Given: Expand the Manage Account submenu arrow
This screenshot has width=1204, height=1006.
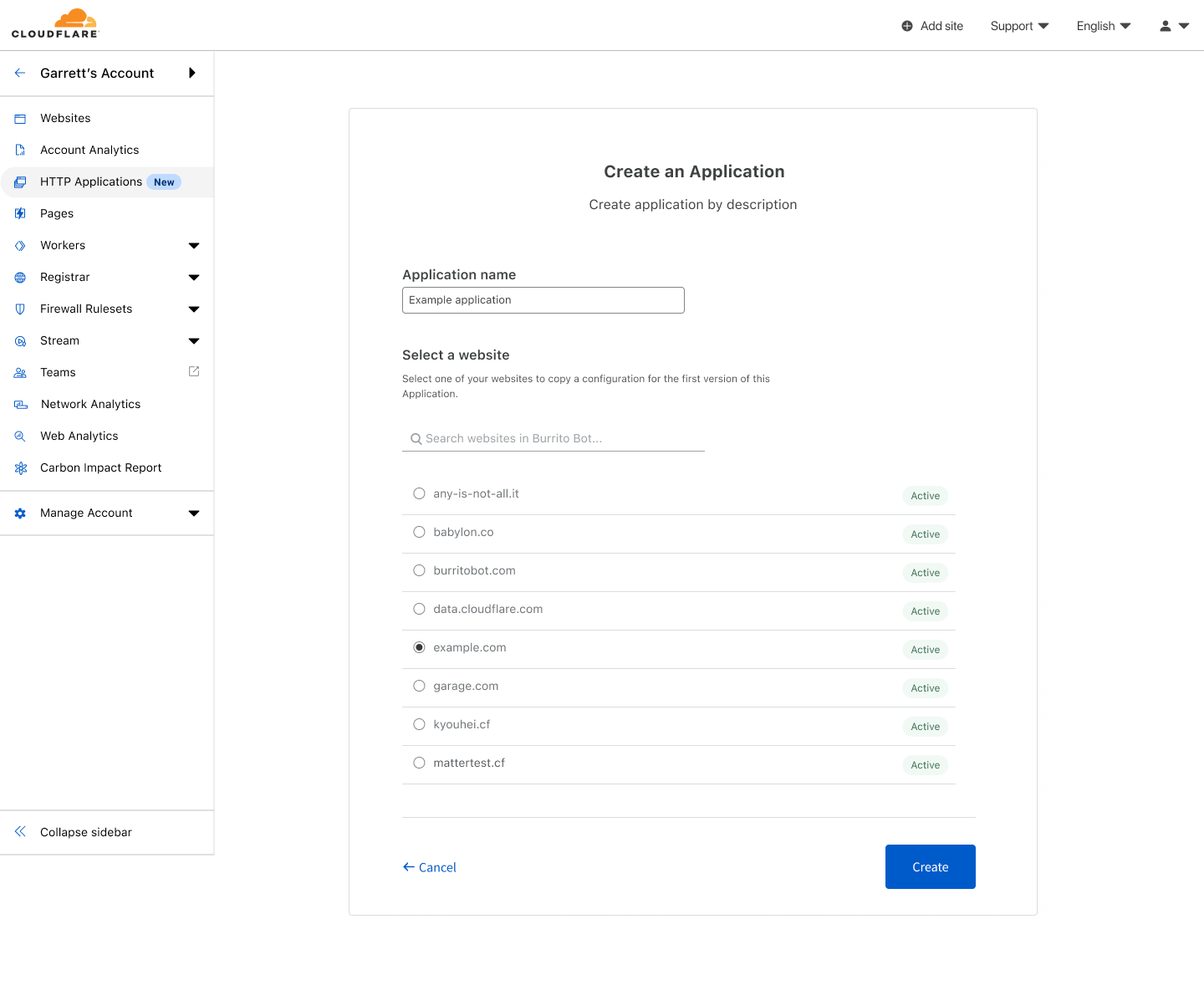Looking at the screenshot, I should [x=194, y=513].
